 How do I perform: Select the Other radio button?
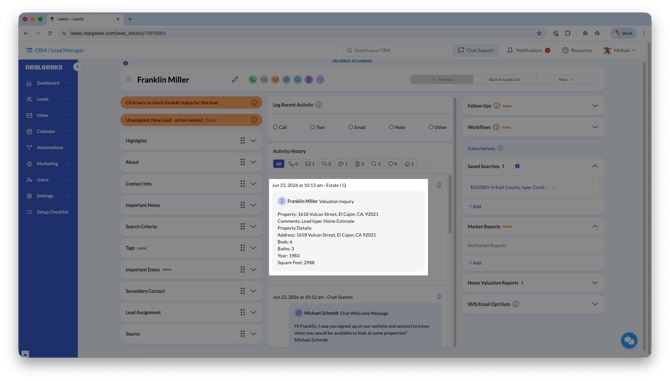pos(431,127)
